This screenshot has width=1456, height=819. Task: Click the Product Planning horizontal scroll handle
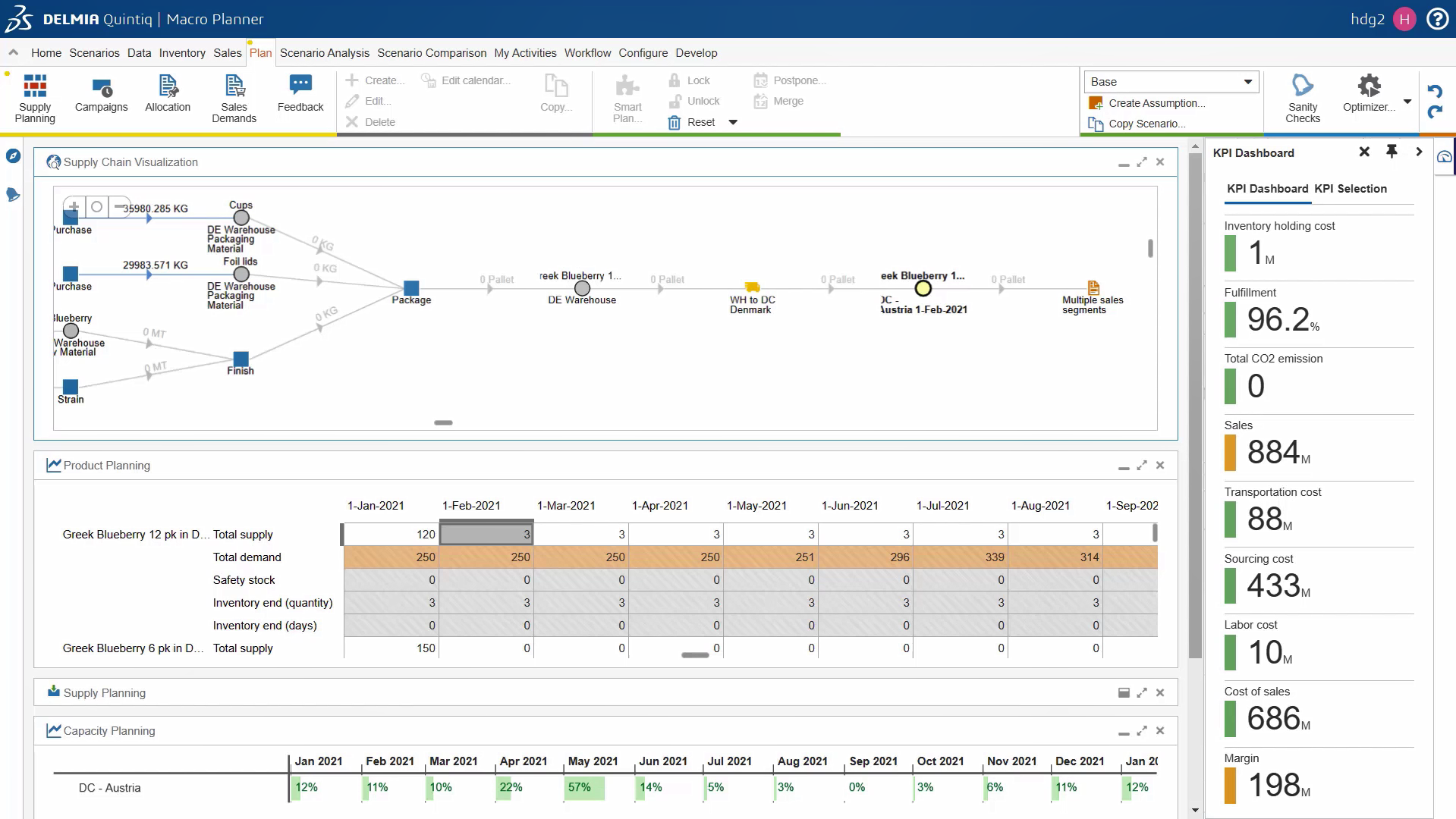coord(695,655)
